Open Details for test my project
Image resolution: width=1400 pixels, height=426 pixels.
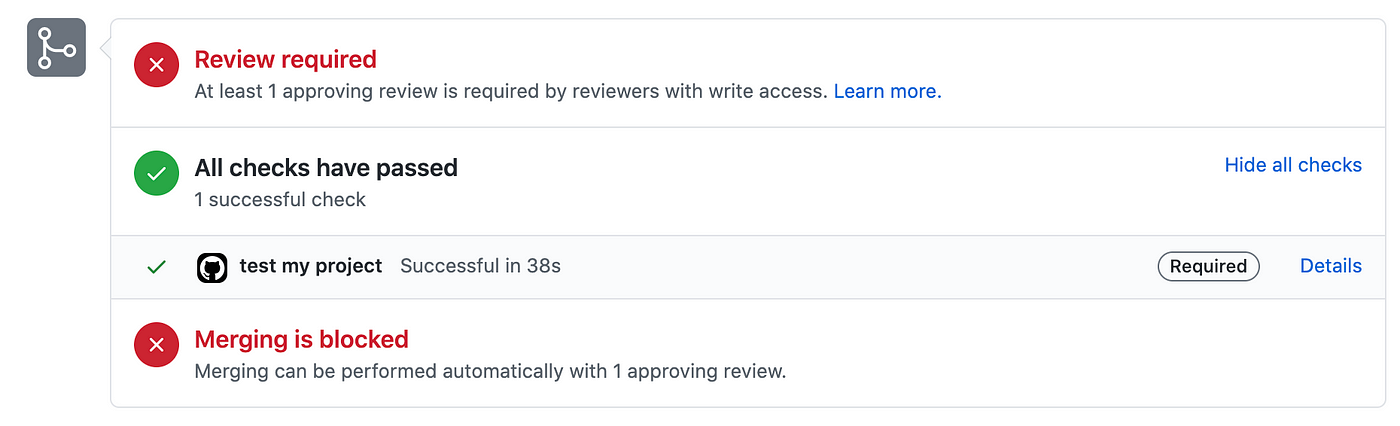point(1331,266)
